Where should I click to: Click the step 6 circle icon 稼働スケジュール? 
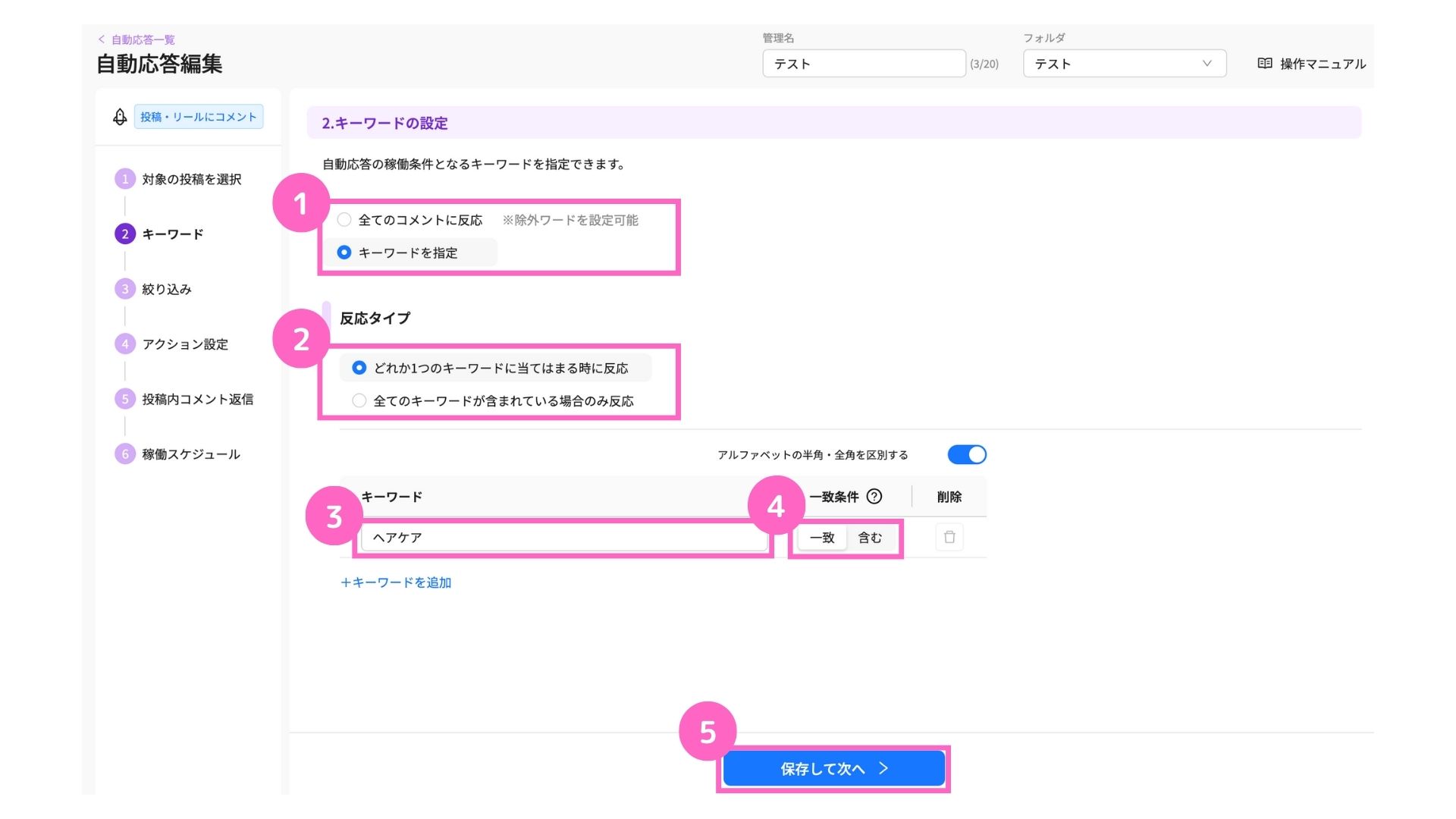125,454
